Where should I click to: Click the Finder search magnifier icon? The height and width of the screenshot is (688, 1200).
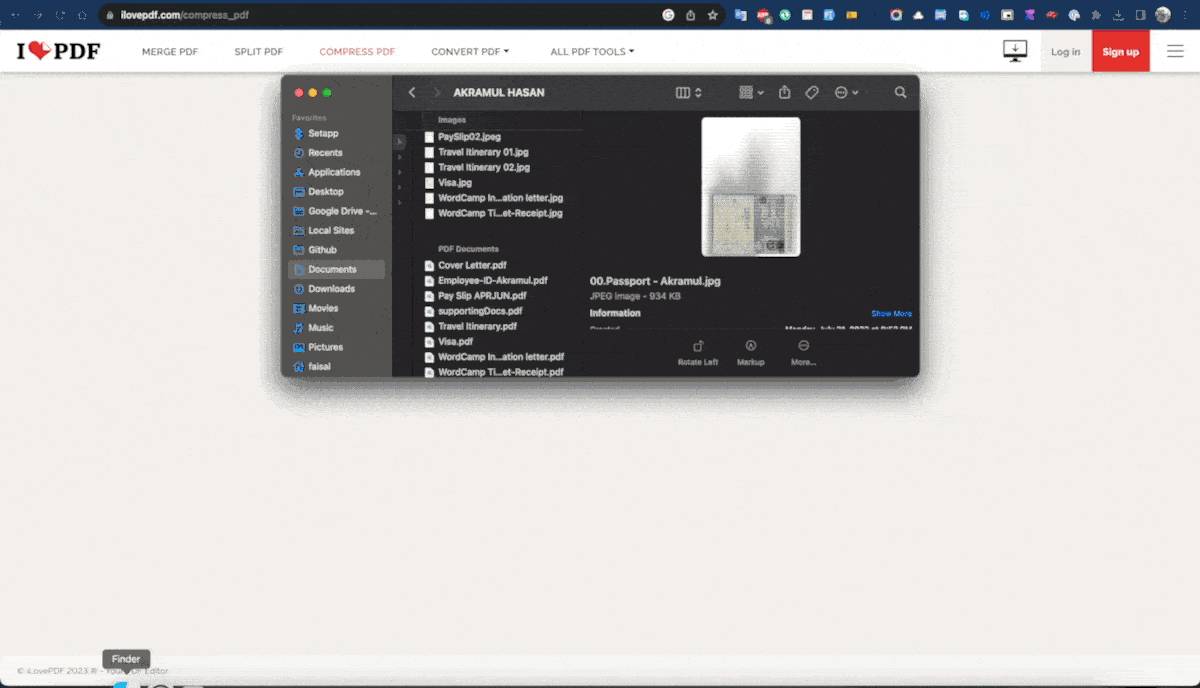(901, 93)
